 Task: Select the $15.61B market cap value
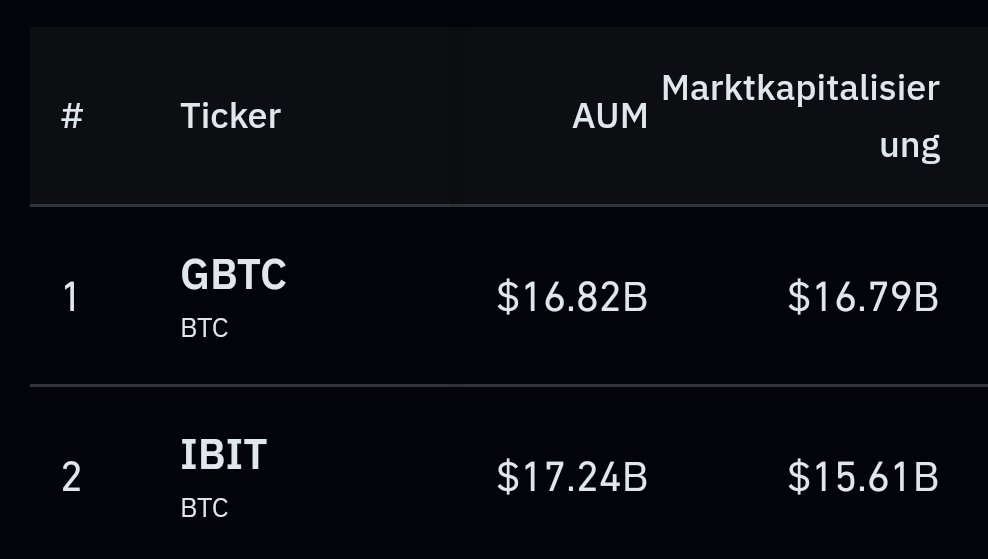863,477
